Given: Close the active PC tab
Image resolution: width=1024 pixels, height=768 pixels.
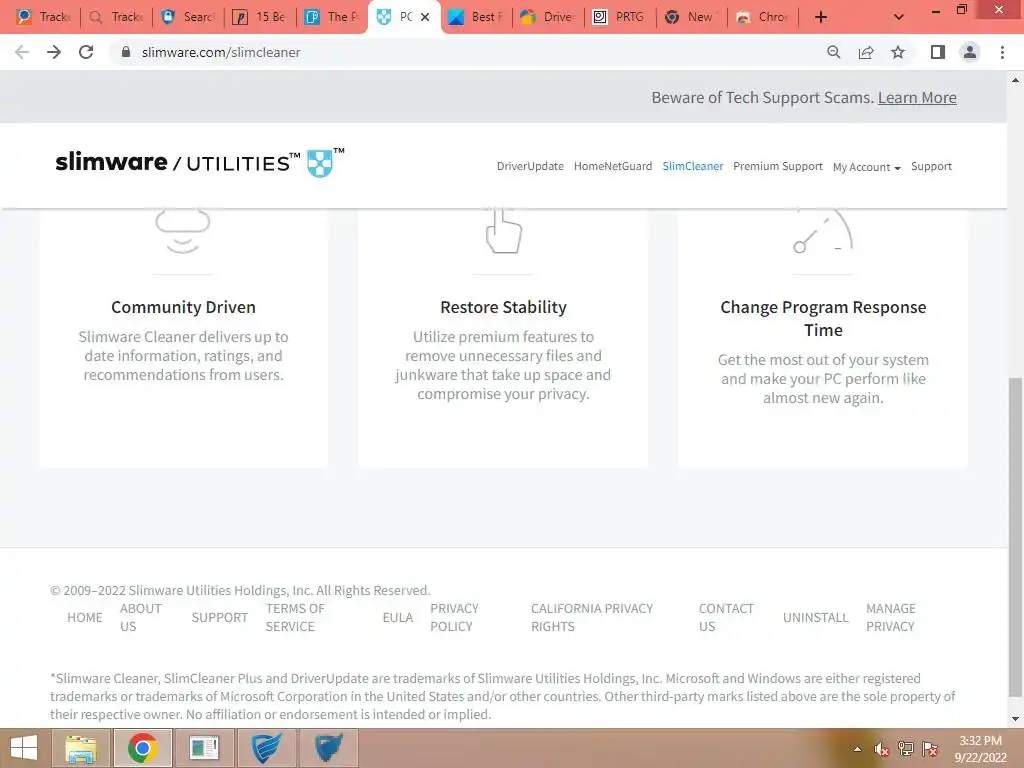Looking at the screenshot, I should point(425,17).
